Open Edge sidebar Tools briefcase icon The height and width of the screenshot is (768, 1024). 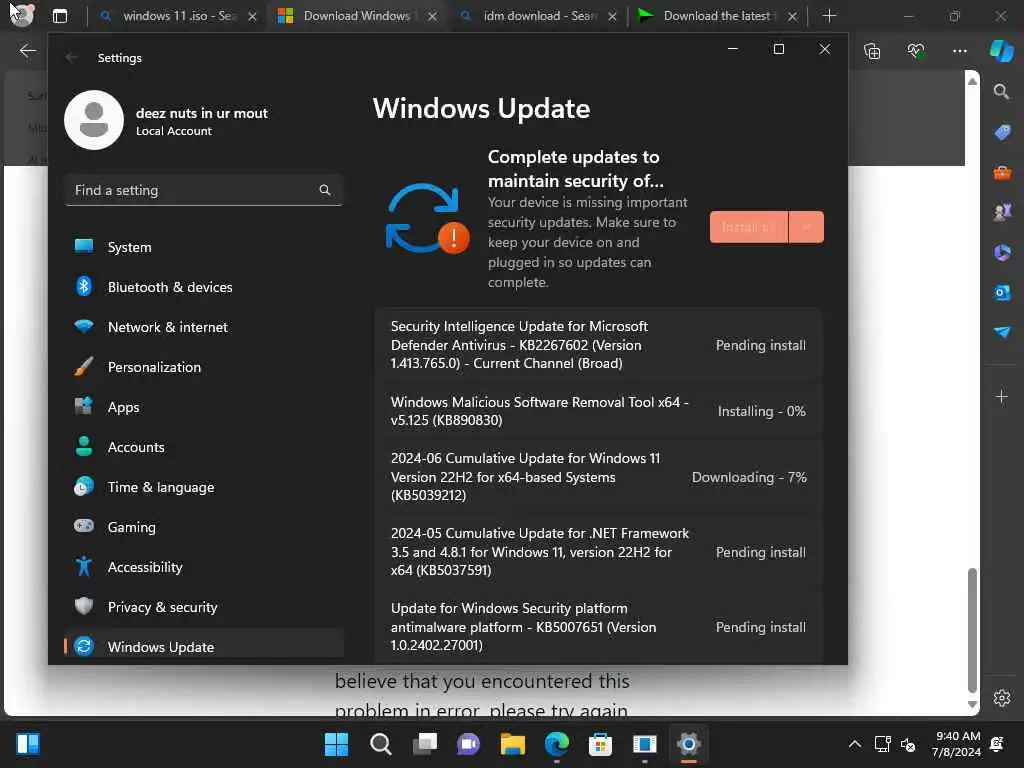point(1002,173)
